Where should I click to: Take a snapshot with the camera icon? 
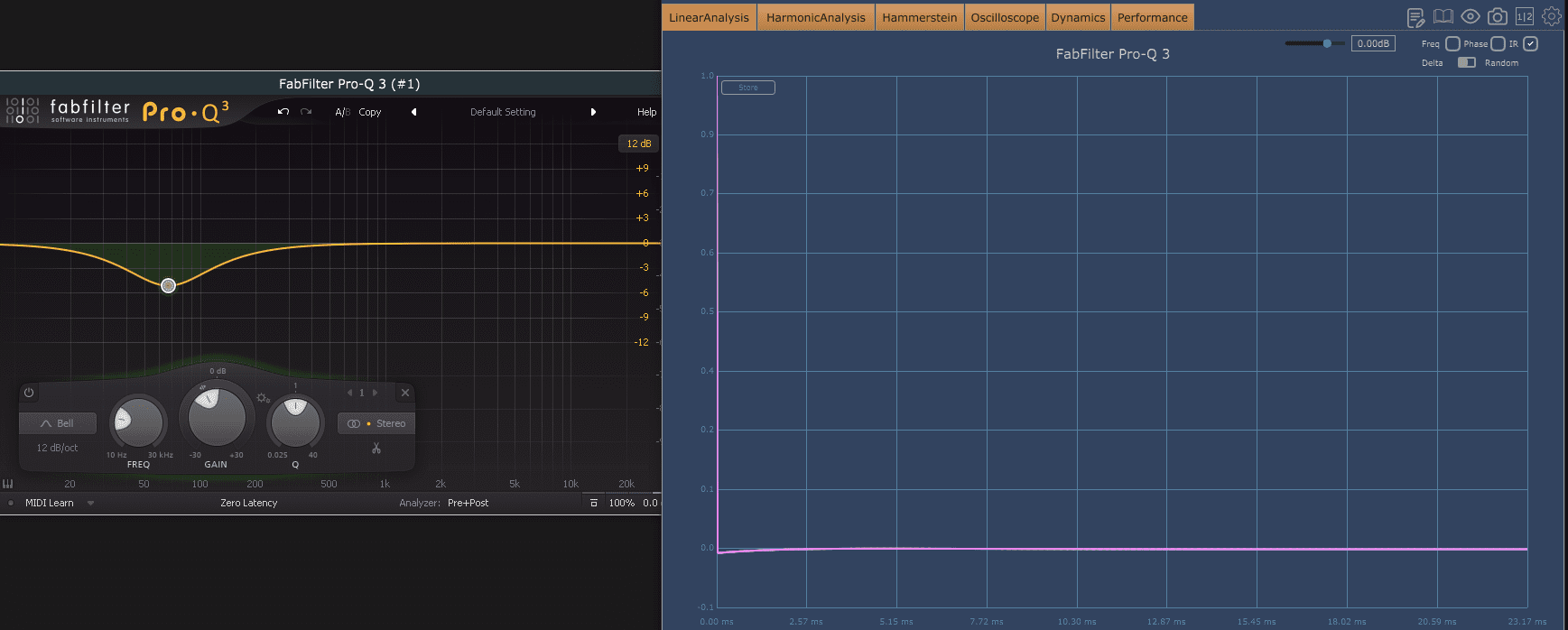tap(1498, 16)
